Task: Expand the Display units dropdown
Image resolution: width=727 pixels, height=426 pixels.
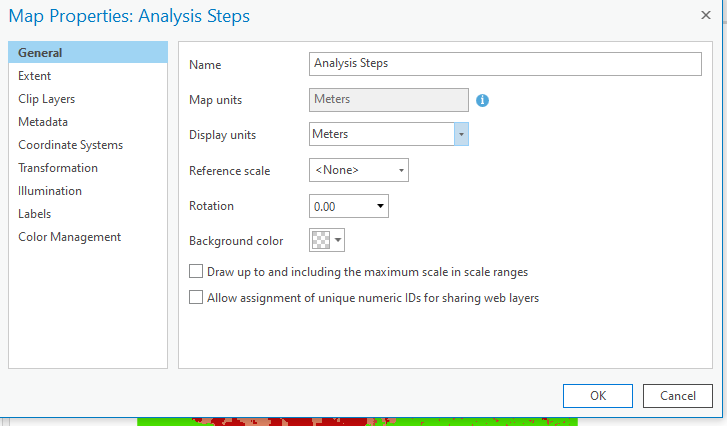Action: pyautogui.click(x=461, y=134)
